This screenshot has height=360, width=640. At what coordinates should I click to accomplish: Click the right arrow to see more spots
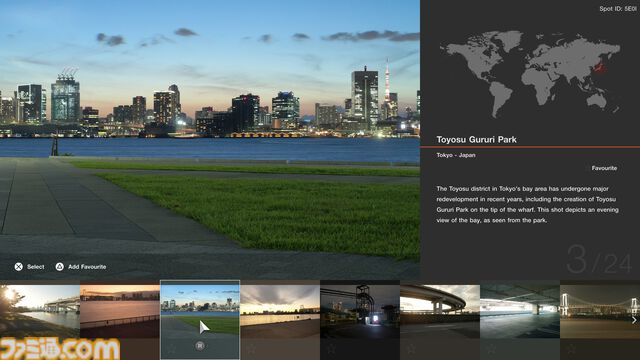(634, 320)
